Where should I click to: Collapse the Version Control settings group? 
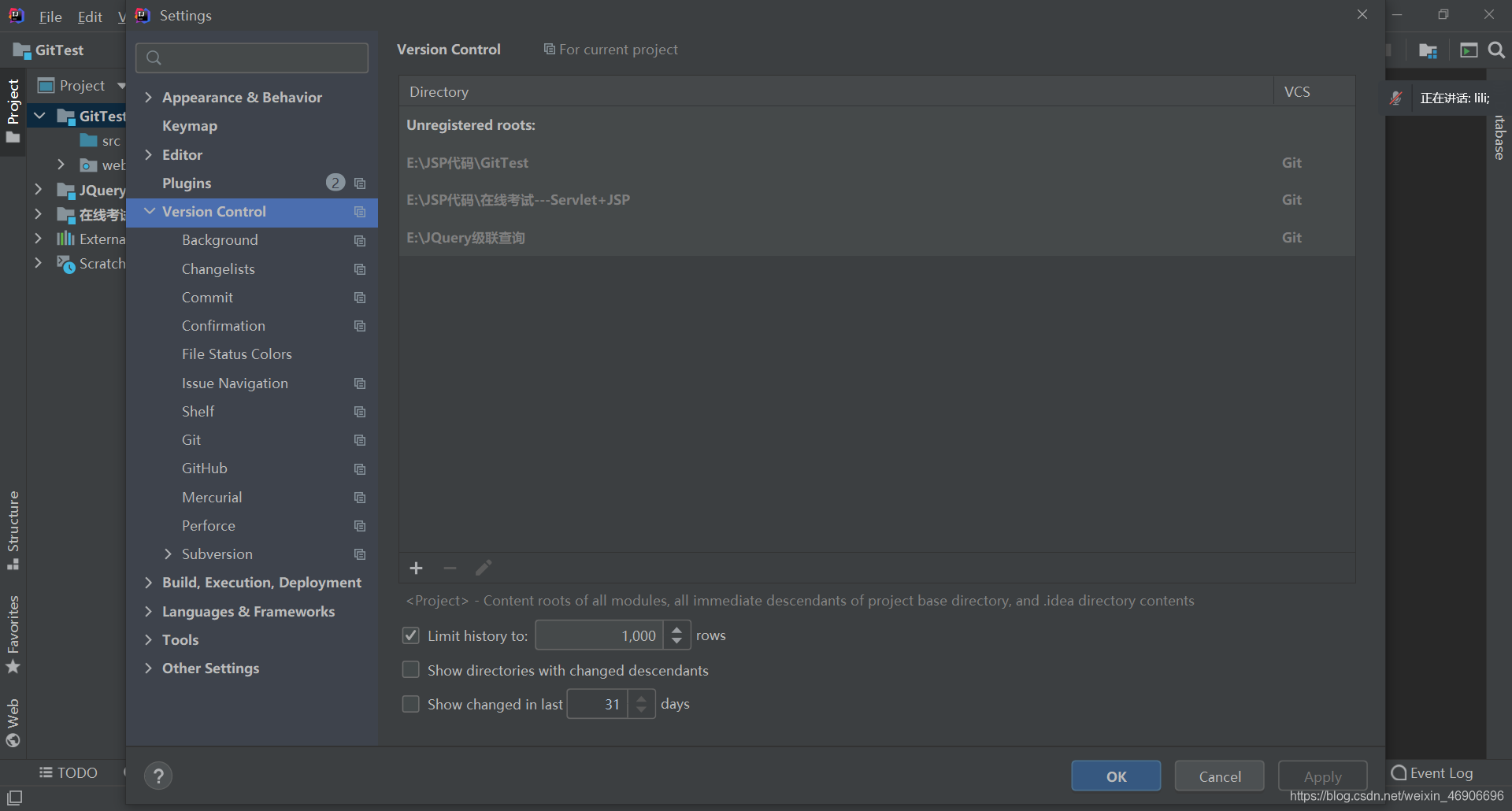coord(150,212)
